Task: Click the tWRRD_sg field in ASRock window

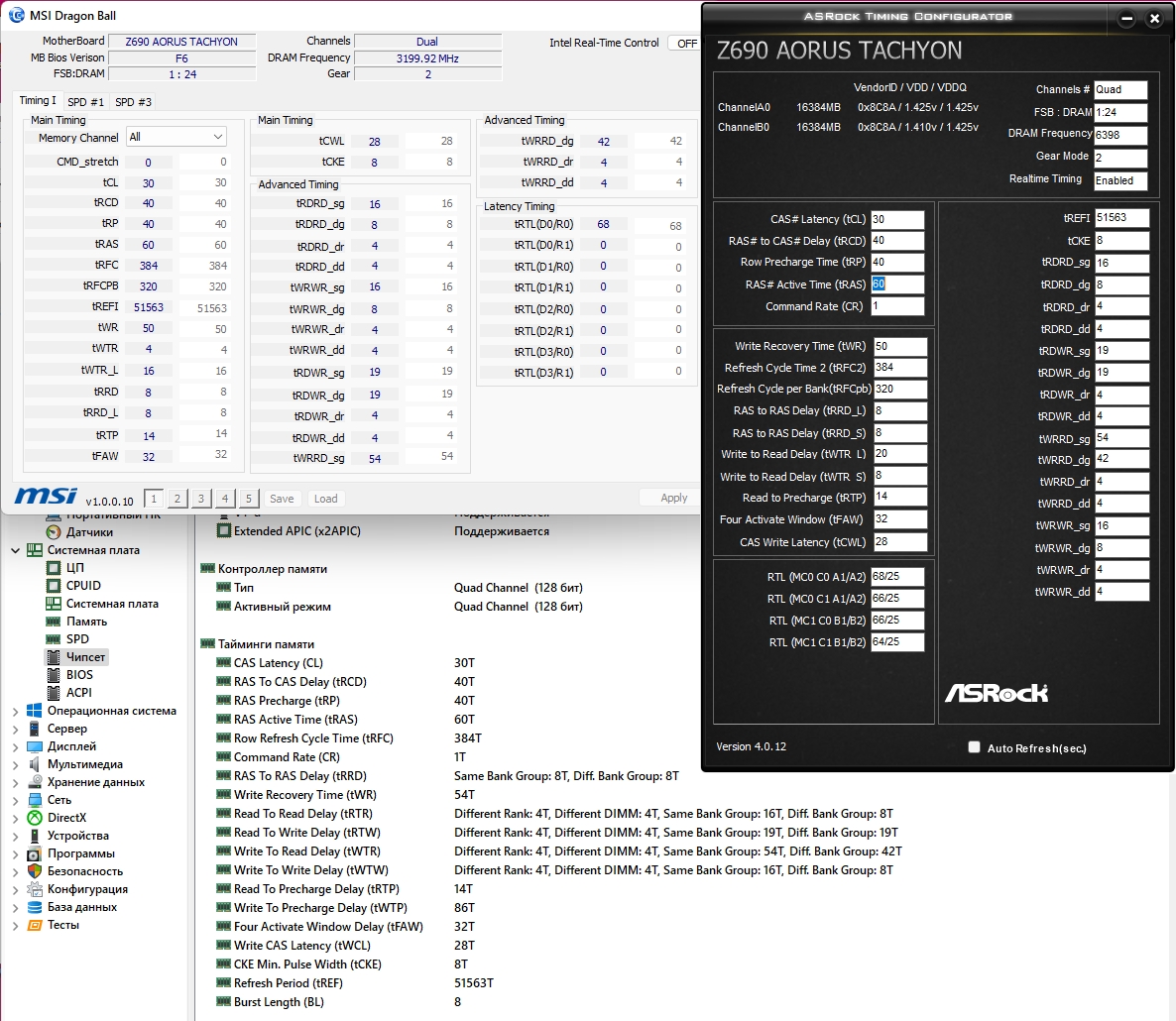Action: click(x=1121, y=438)
